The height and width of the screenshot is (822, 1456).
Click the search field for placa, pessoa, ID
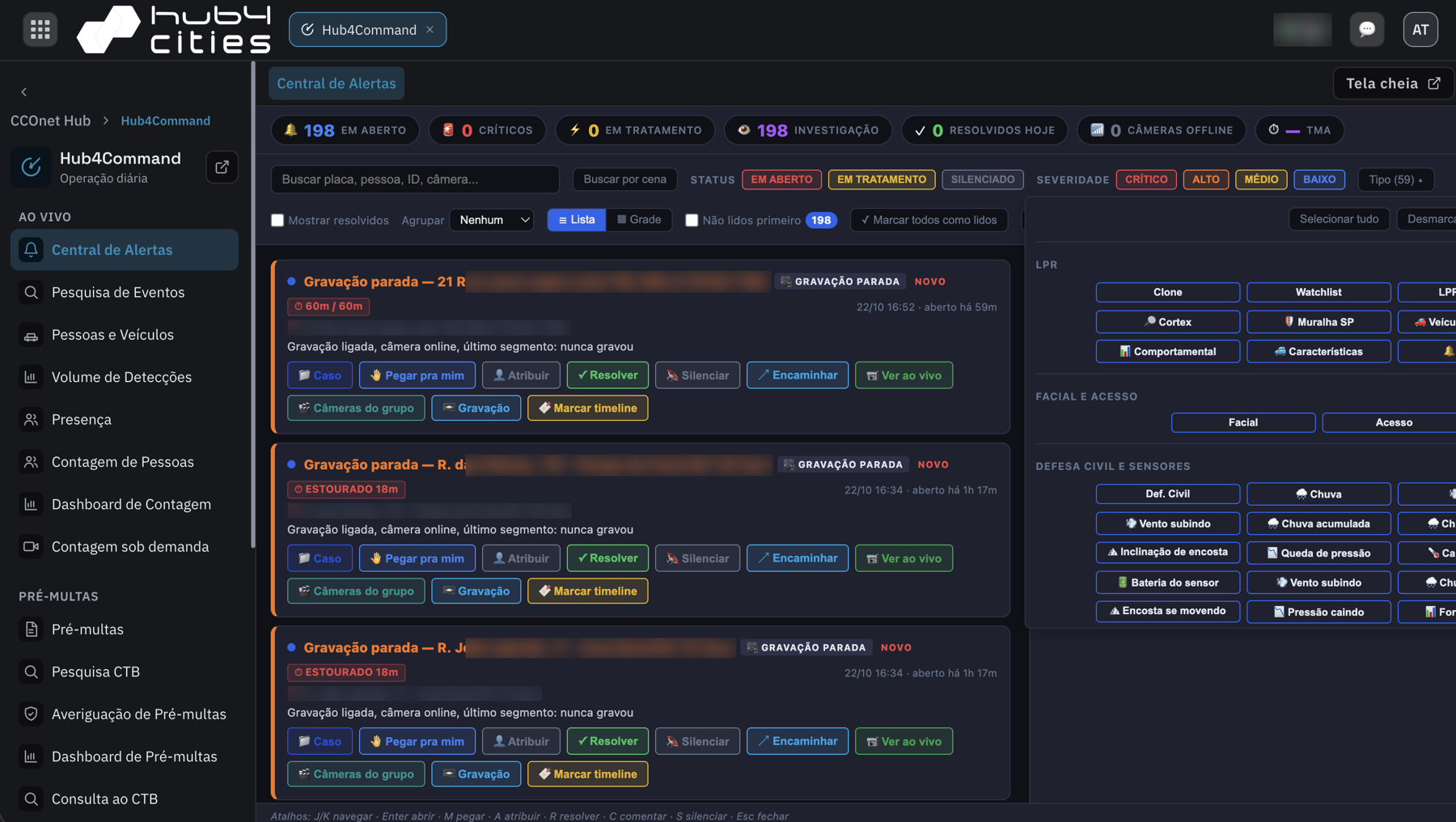coord(415,180)
